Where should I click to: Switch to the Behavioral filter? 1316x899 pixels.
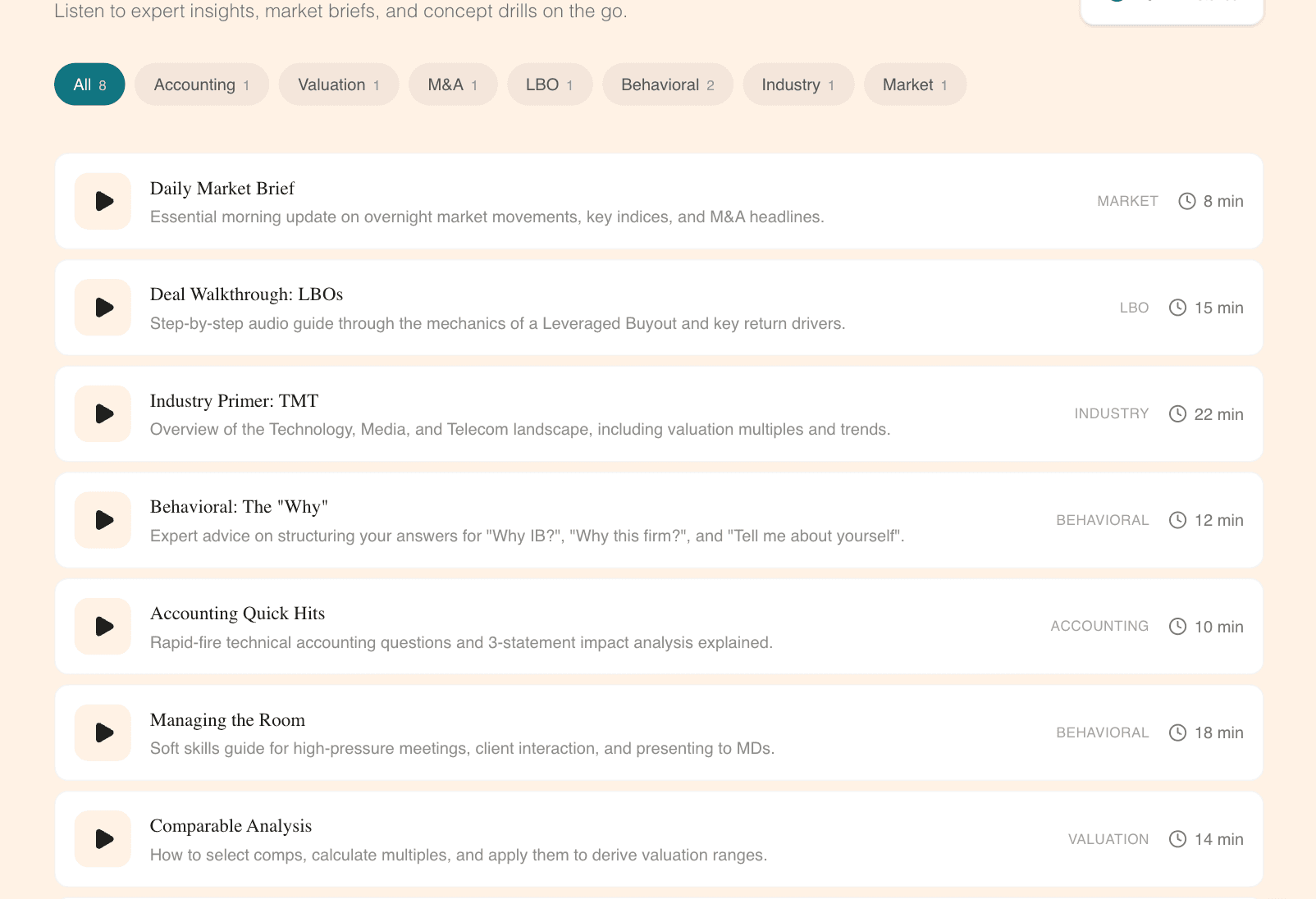pyautogui.click(x=667, y=84)
